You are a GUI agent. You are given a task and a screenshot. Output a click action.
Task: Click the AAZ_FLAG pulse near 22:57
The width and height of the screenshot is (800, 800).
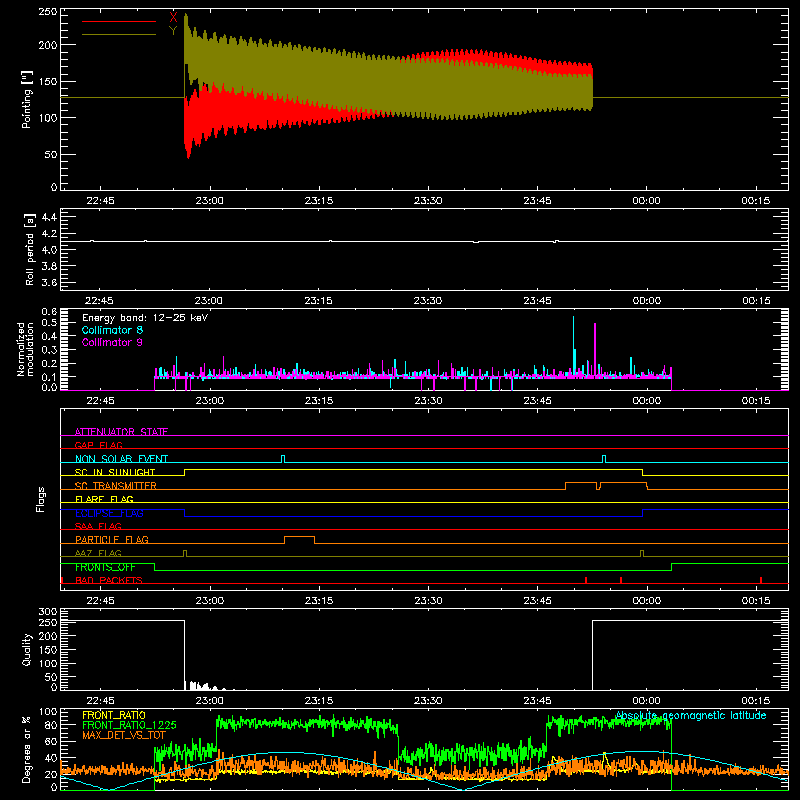(185, 553)
